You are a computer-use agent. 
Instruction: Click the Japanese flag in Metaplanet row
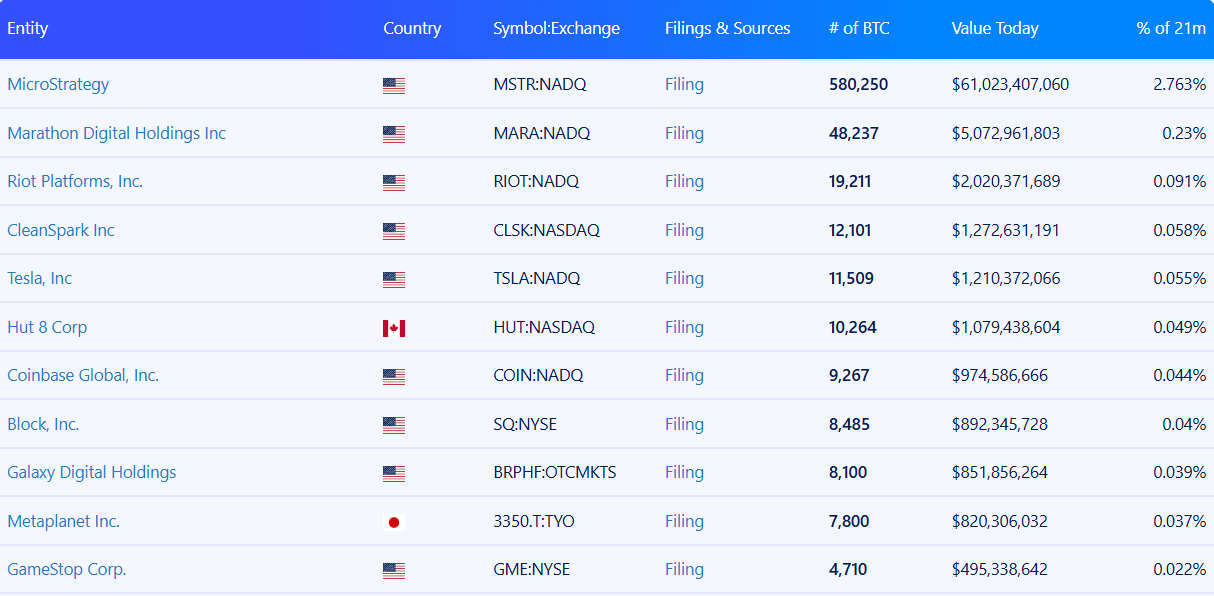pyautogui.click(x=394, y=522)
